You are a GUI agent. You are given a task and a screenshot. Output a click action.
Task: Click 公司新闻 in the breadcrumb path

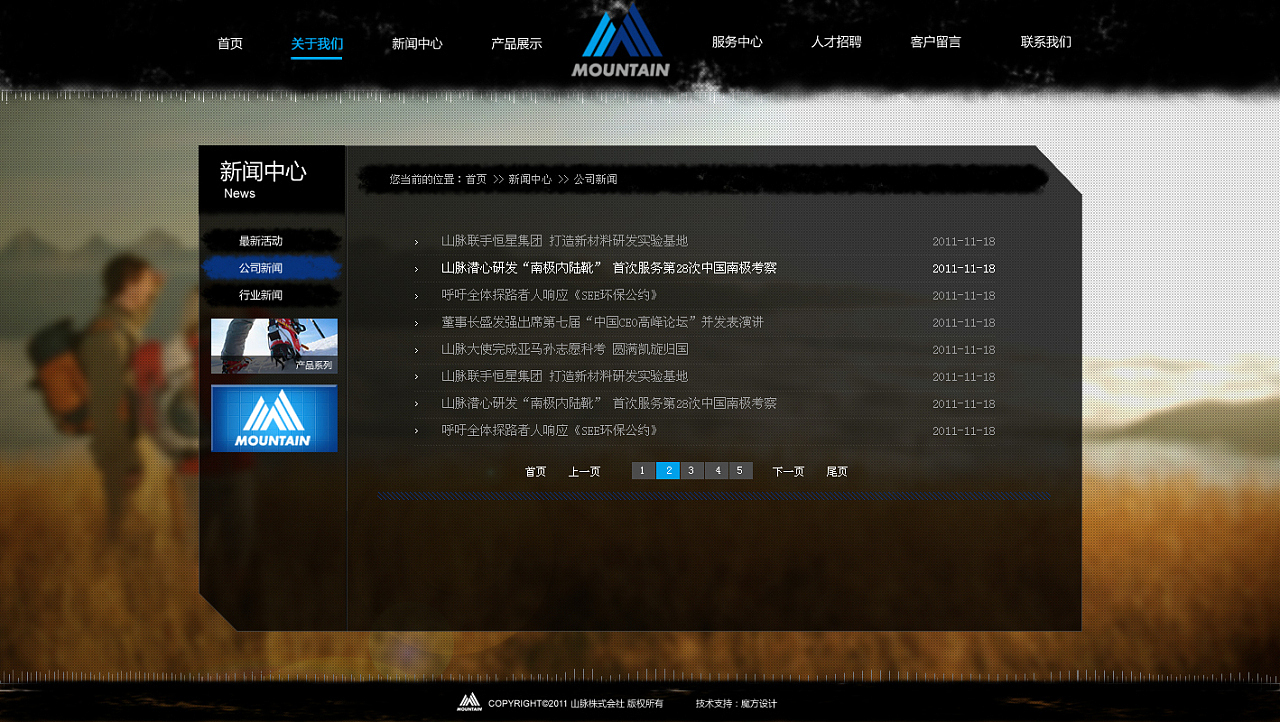(x=595, y=180)
